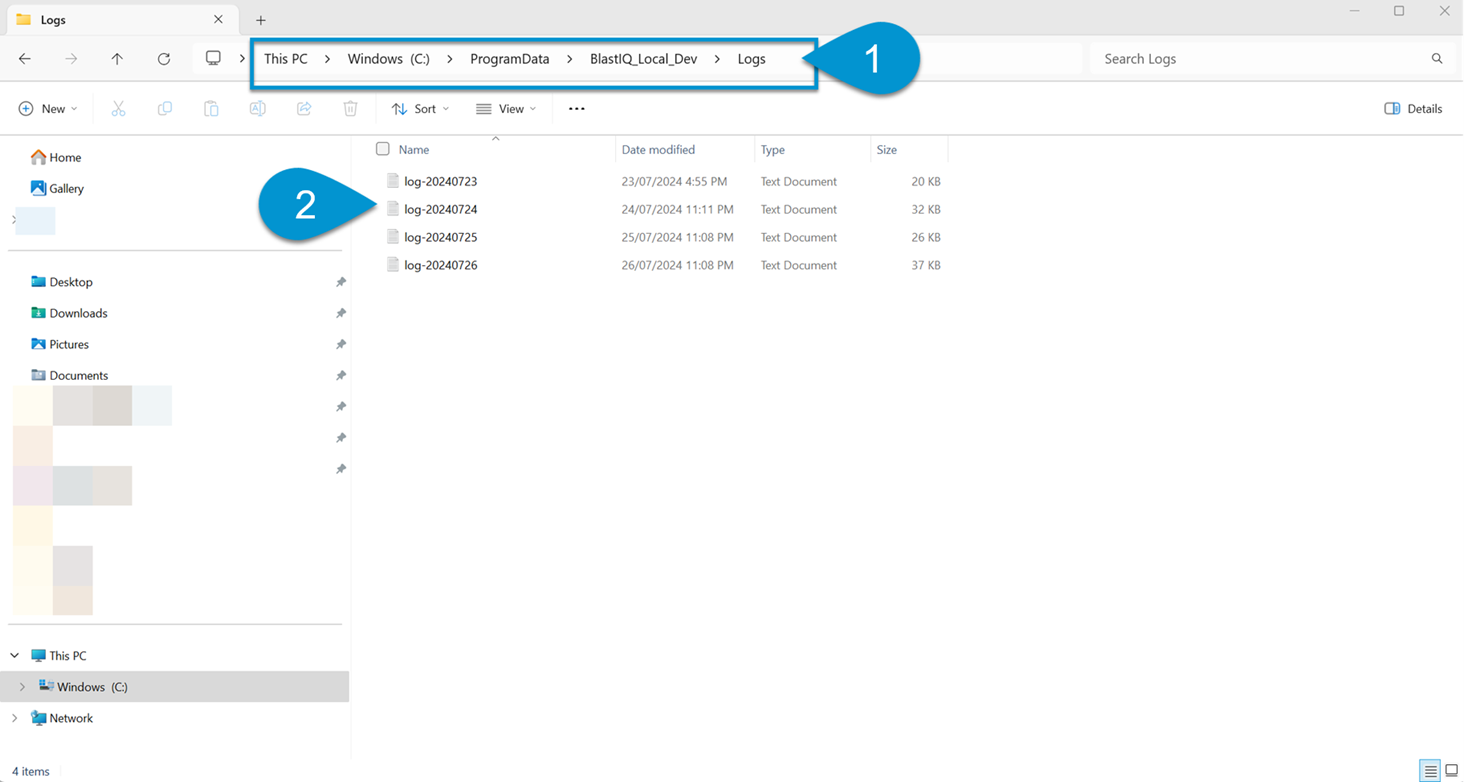Viewport: 1464px width, 782px height.
Task: Open Gallery in the navigation pane
Action: 57,188
